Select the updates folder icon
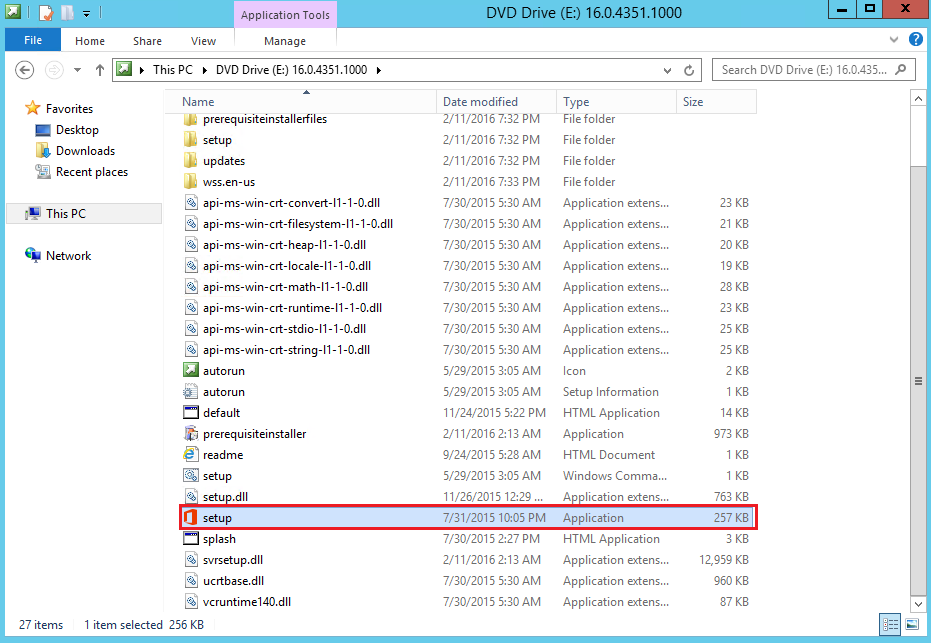931x643 pixels. [x=191, y=161]
